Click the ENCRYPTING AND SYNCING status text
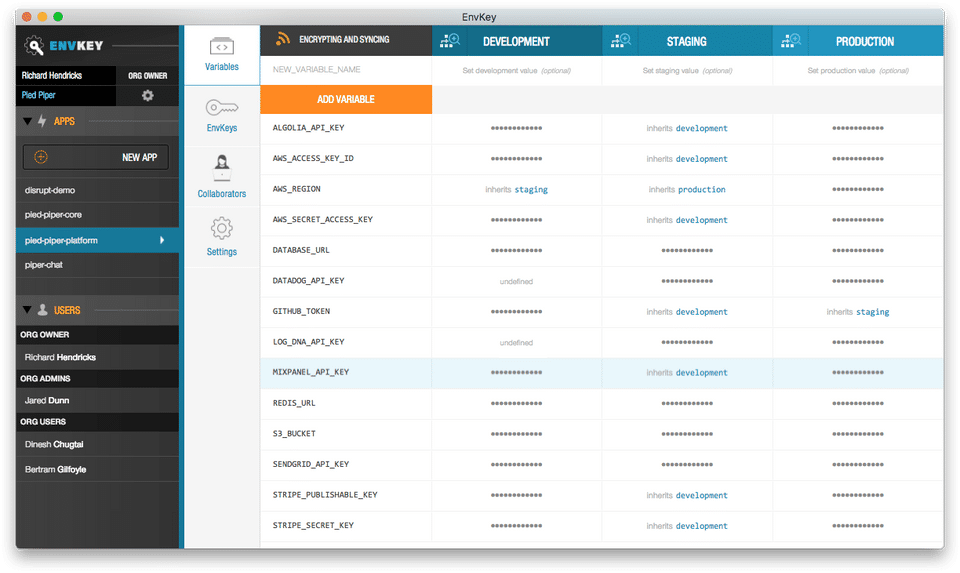This screenshot has height=573, width=960. [x=344, y=39]
